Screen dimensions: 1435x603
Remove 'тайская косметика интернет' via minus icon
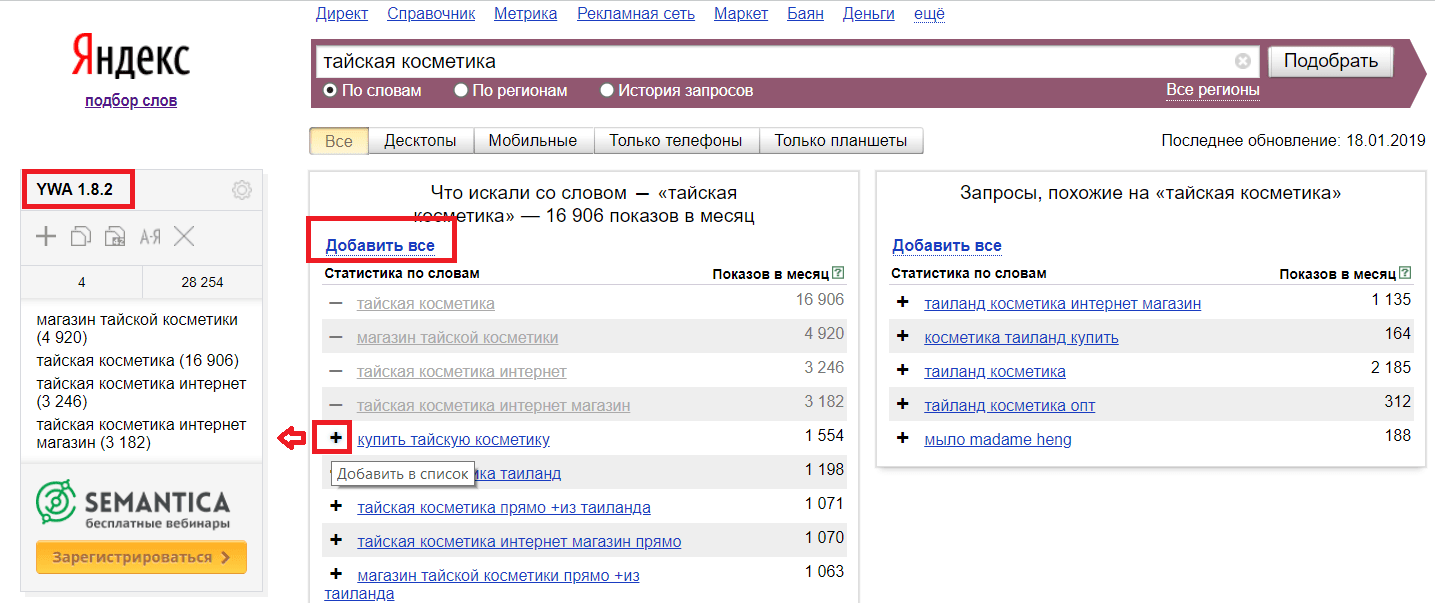pos(336,371)
